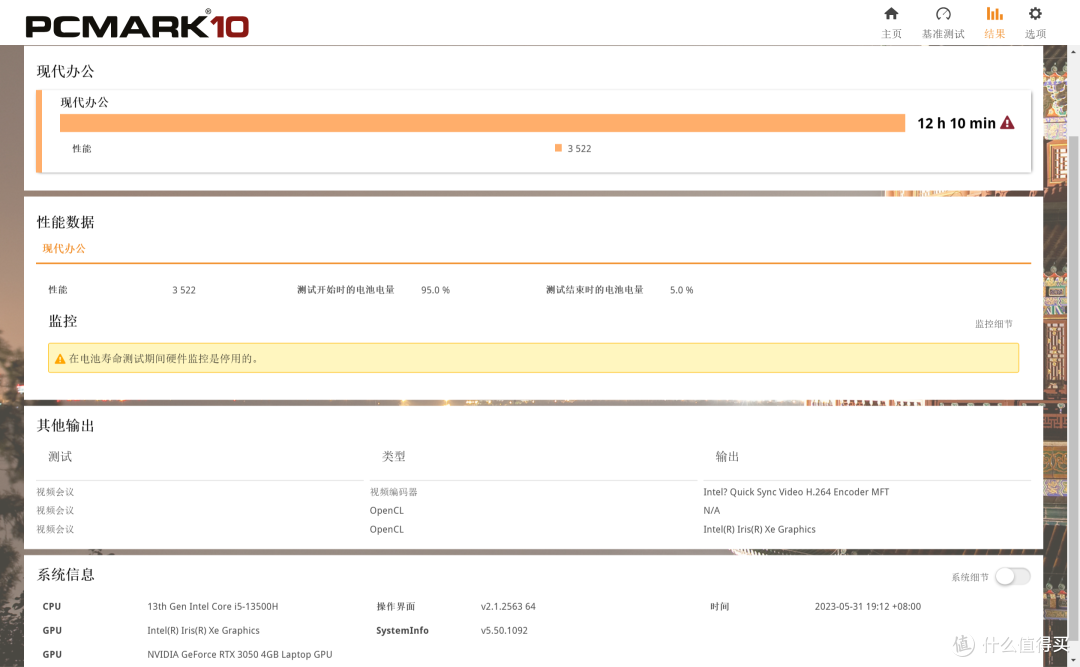Click the 12 h 10 min result text
Viewport: 1080px width, 667px height.
(956, 123)
